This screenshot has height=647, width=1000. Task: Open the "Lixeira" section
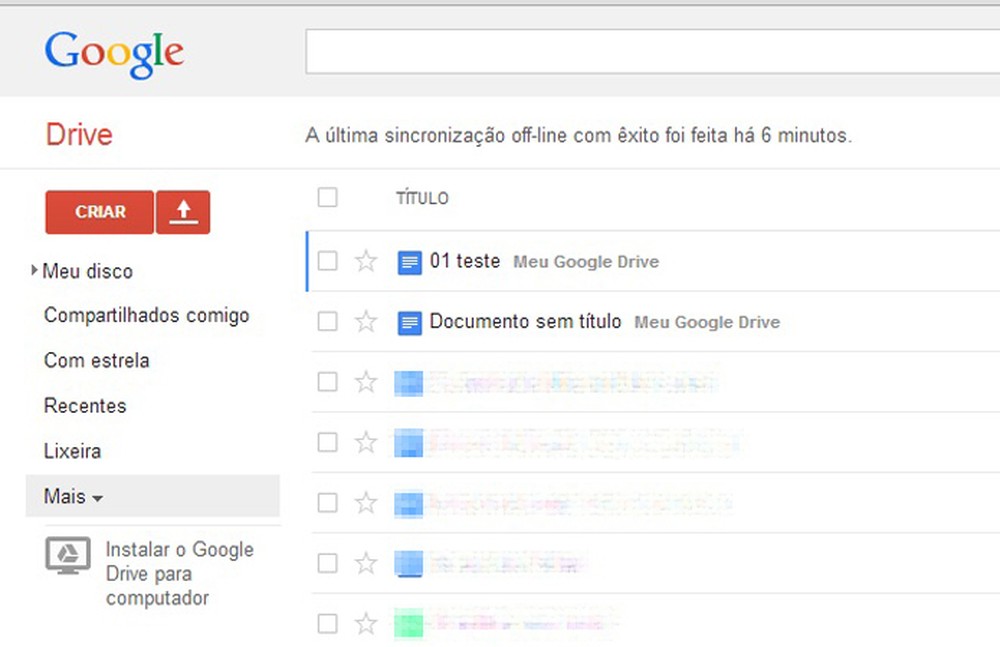(x=71, y=451)
